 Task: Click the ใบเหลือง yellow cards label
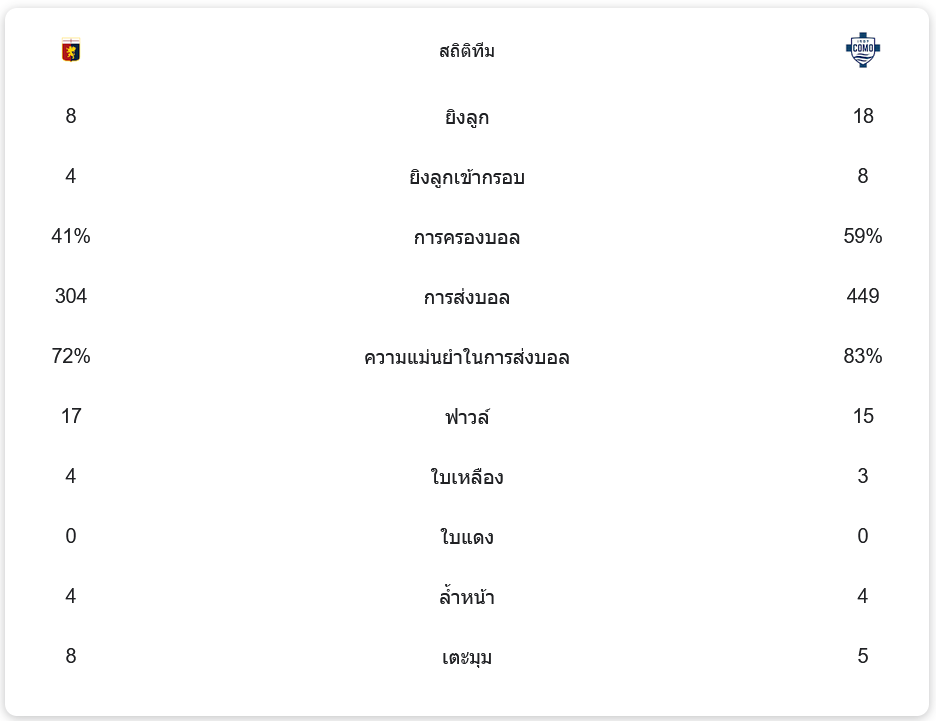(x=467, y=477)
